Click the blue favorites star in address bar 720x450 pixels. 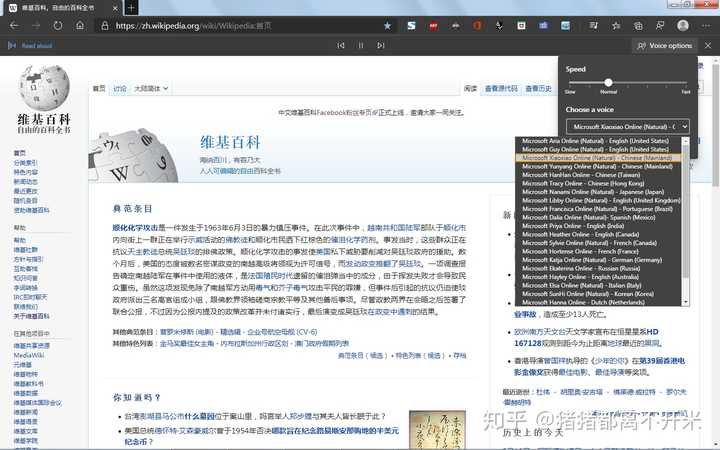(388, 26)
